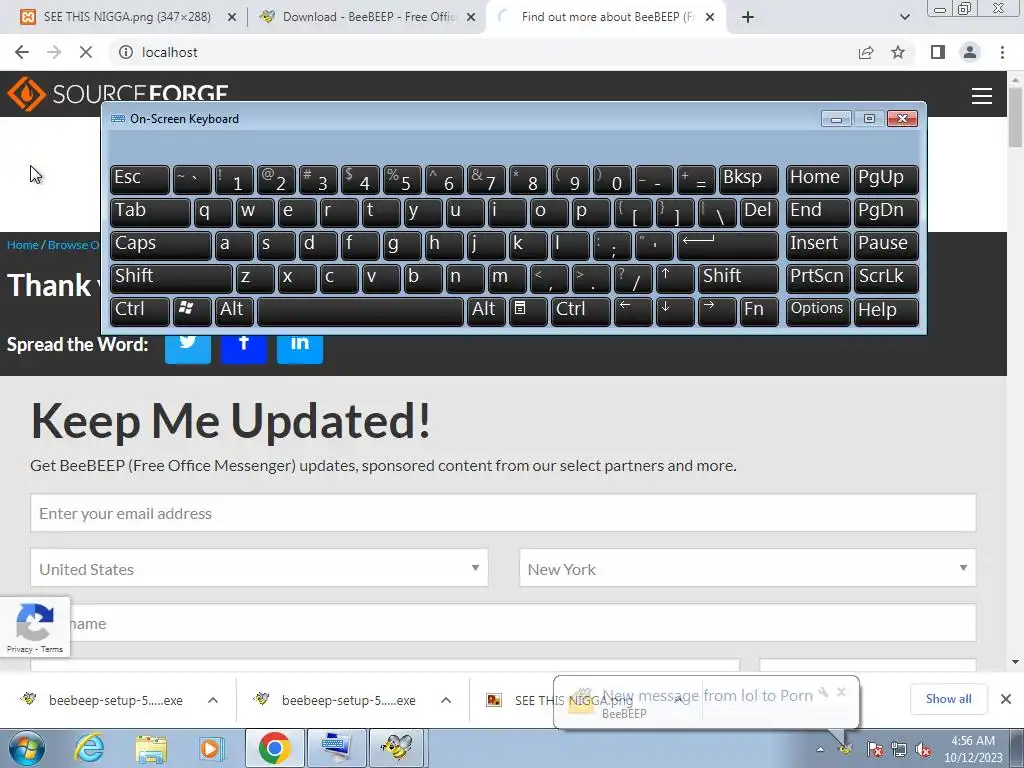This screenshot has height=768, width=1024.
Task: Click the page vertical scrollbar thumb
Action: pos(1016,116)
